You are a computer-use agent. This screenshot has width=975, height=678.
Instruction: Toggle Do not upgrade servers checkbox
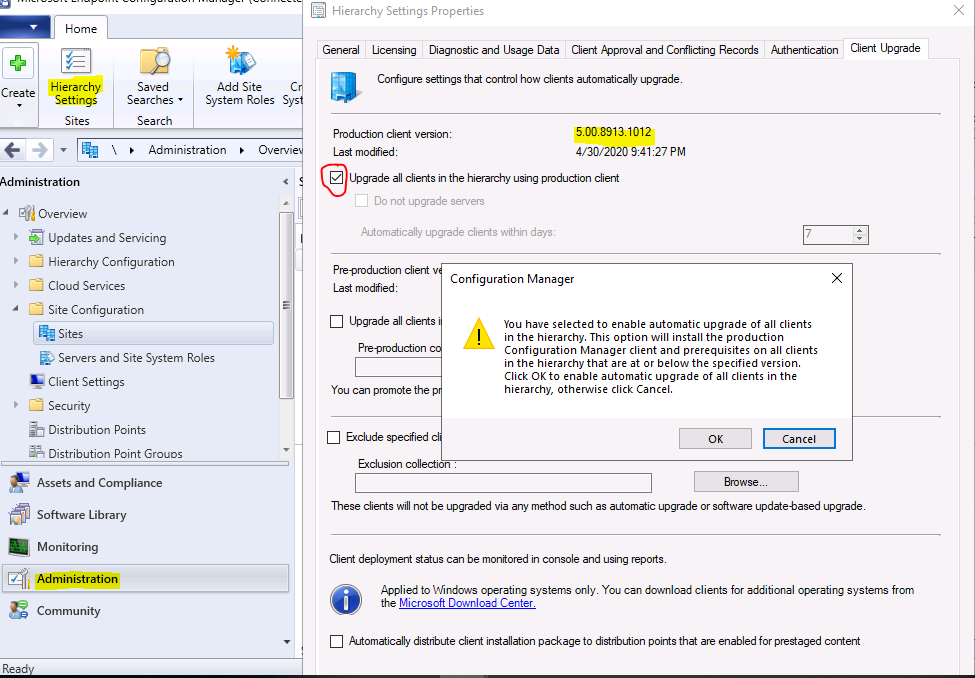pyautogui.click(x=361, y=201)
